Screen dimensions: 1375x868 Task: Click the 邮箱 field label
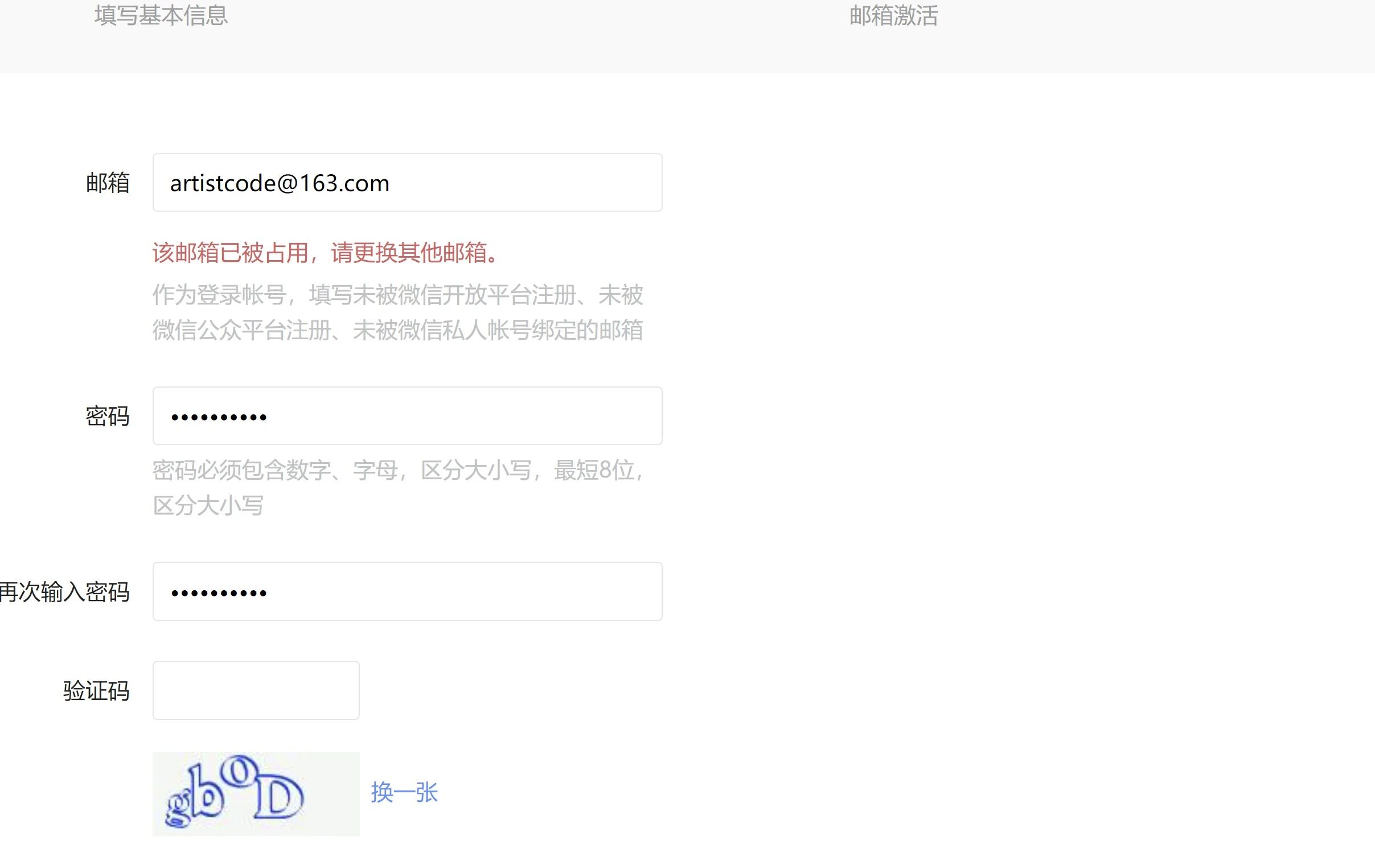[x=108, y=183]
